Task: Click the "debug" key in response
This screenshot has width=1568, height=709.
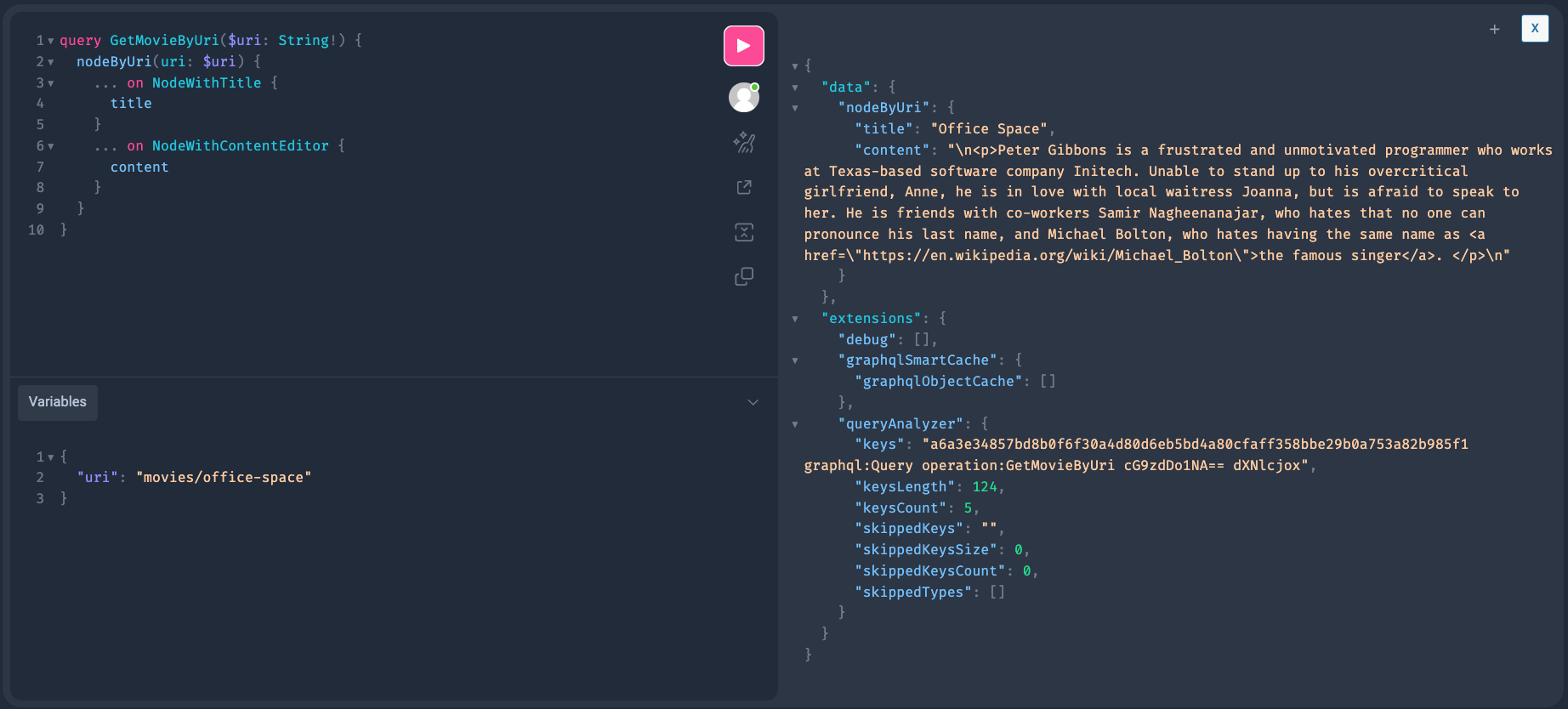Action: tap(867, 339)
